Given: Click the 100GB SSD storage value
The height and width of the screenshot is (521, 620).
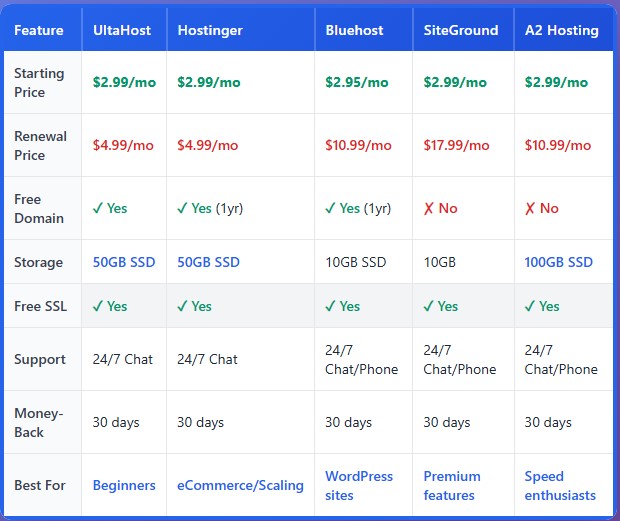Looking at the screenshot, I should [558, 262].
